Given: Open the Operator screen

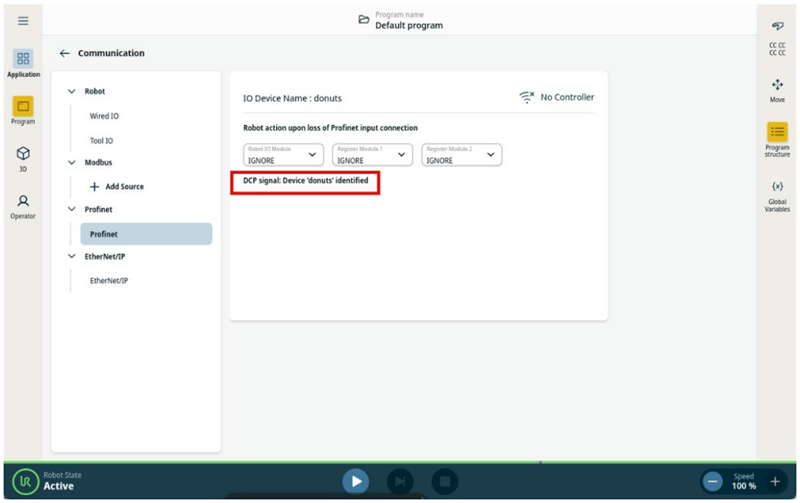Looking at the screenshot, I should click(23, 205).
